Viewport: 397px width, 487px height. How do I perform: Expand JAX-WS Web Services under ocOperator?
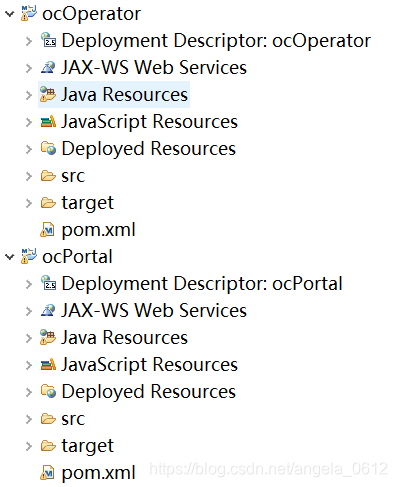point(29,68)
